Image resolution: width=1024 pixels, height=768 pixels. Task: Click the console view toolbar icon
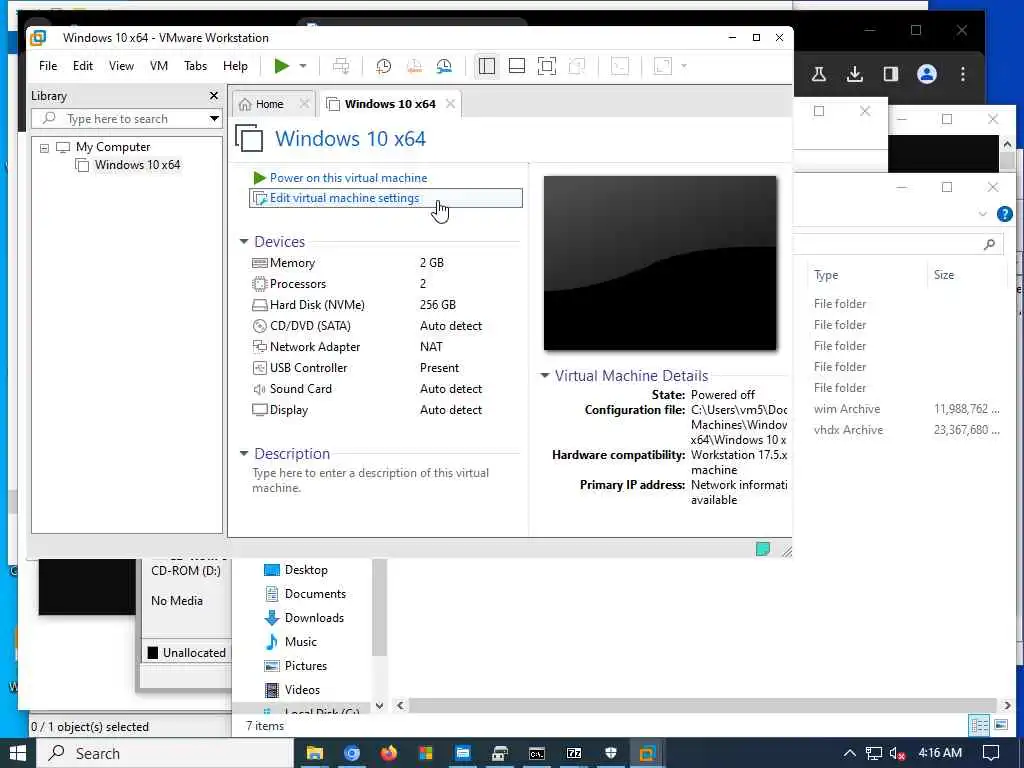pos(620,66)
